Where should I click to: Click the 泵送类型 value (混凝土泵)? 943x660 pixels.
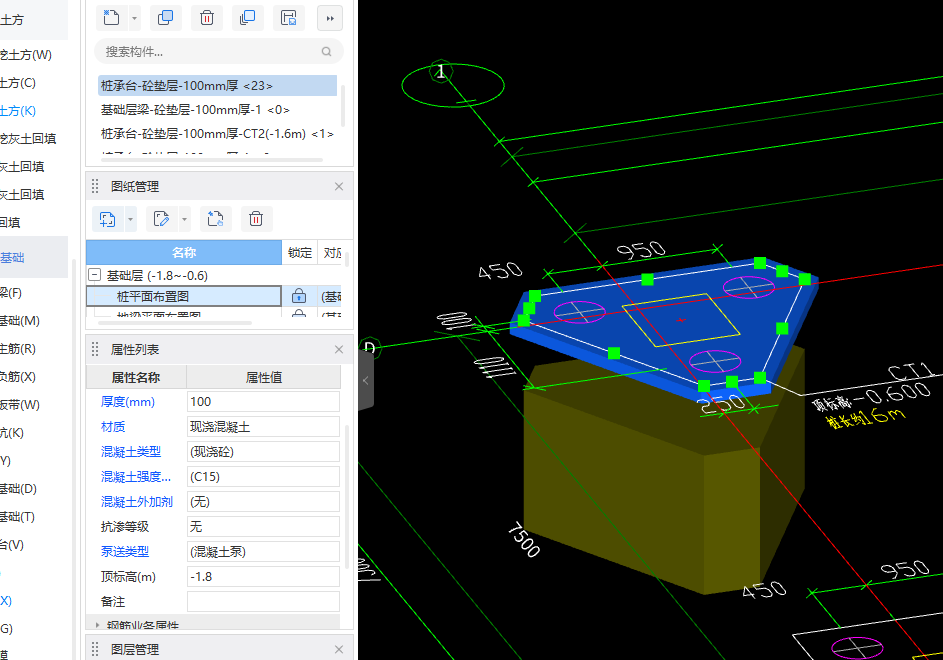click(263, 552)
